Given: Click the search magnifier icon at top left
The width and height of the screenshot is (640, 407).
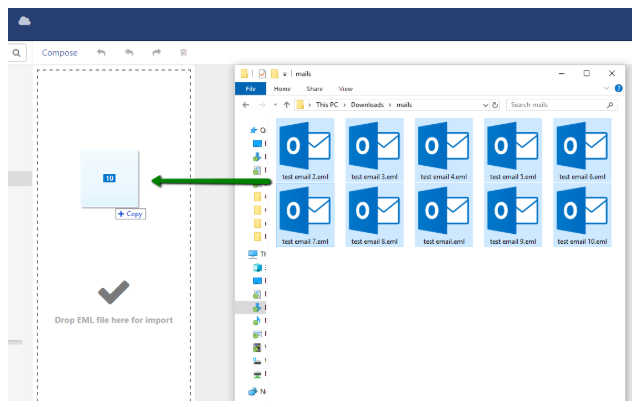Looking at the screenshot, I should (x=17, y=52).
